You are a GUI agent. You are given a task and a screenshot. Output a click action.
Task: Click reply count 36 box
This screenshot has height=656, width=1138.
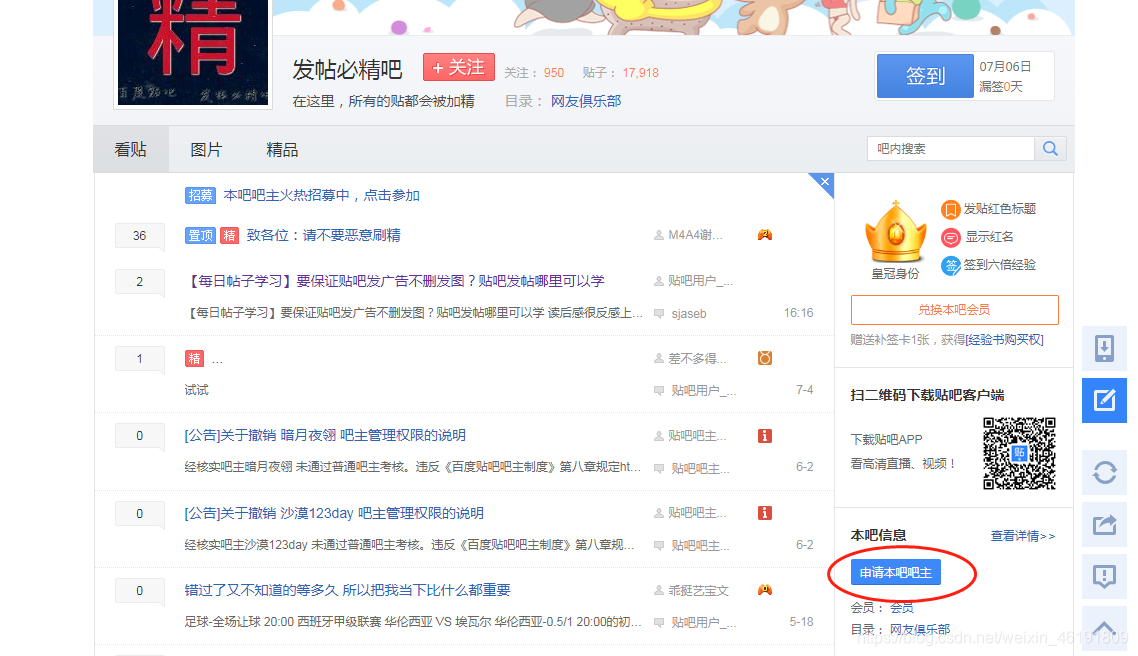(x=139, y=235)
